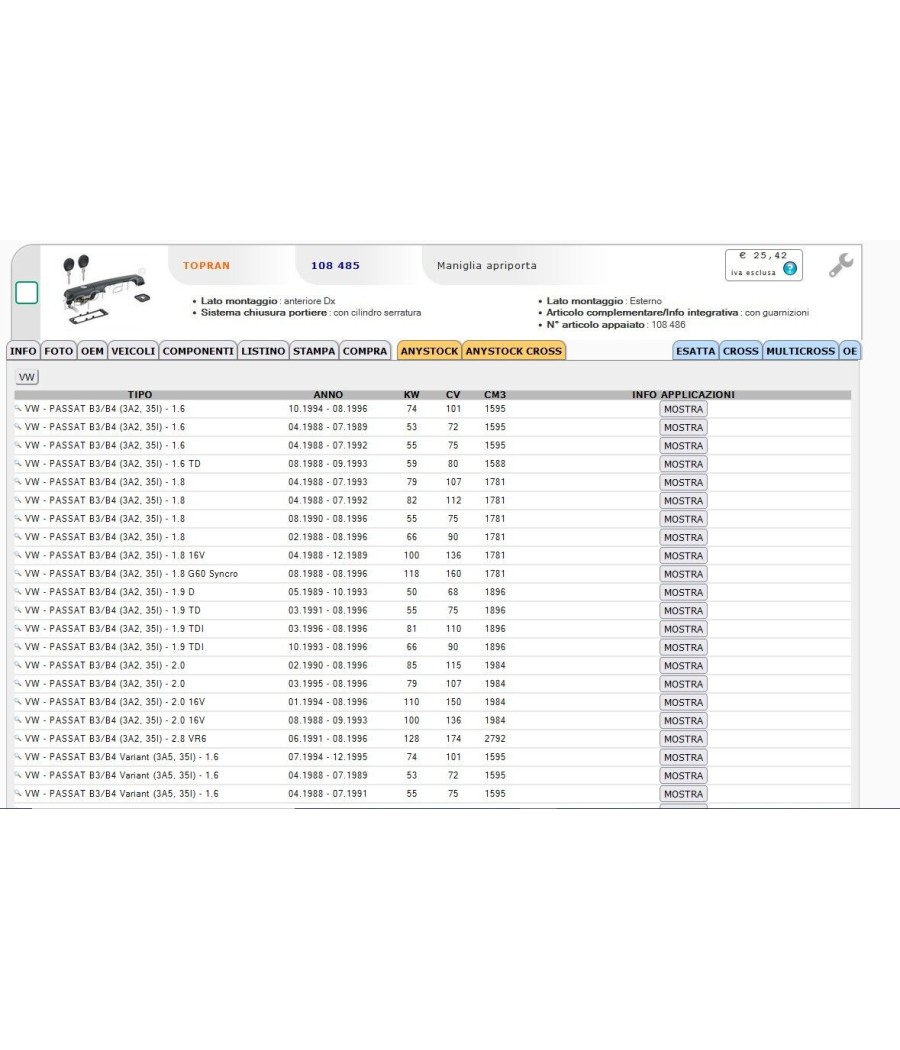Click magnifier icon for 2.8 VR6 row
Viewport: 900px width, 1050px height.
(18, 738)
